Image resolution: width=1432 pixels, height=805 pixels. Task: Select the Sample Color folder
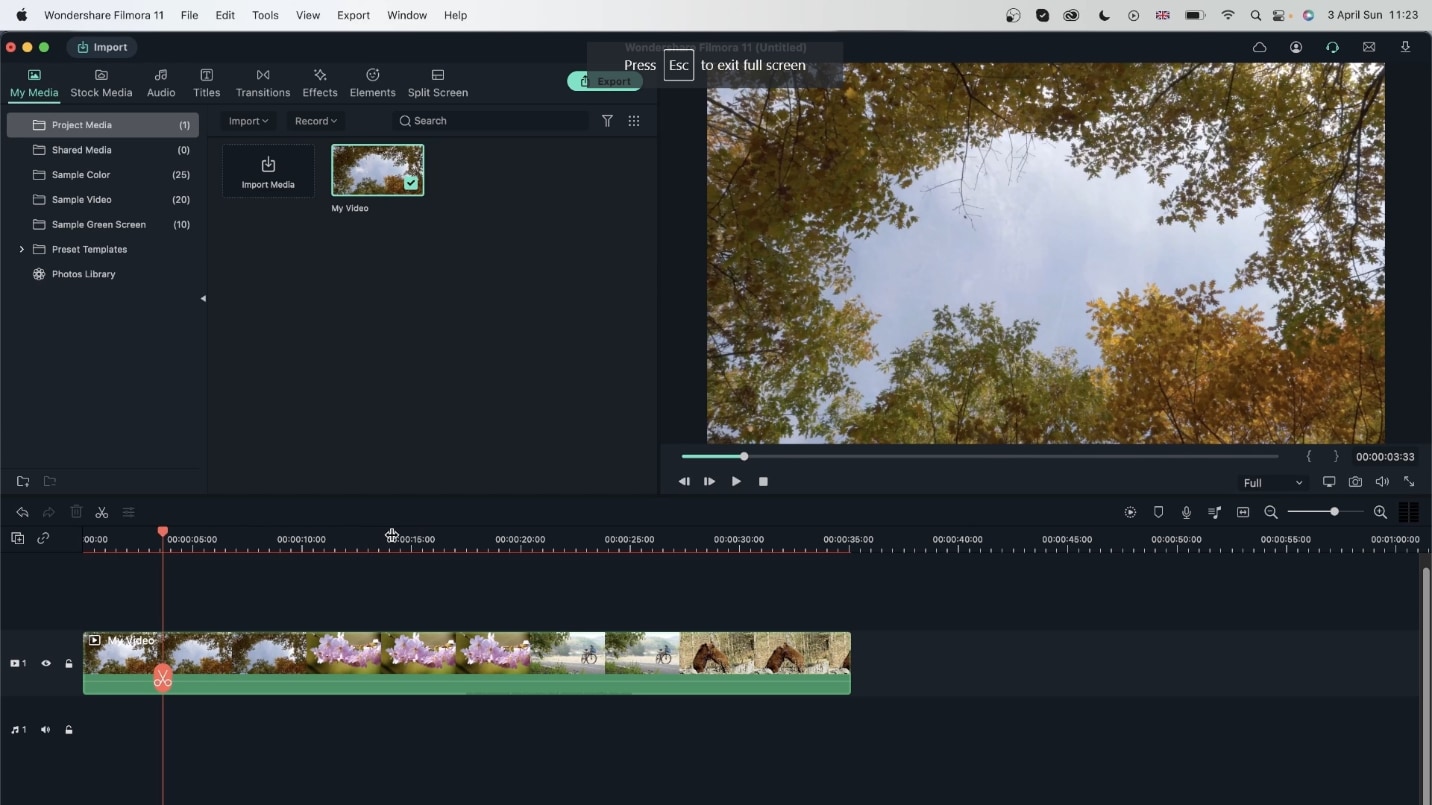coord(103,175)
